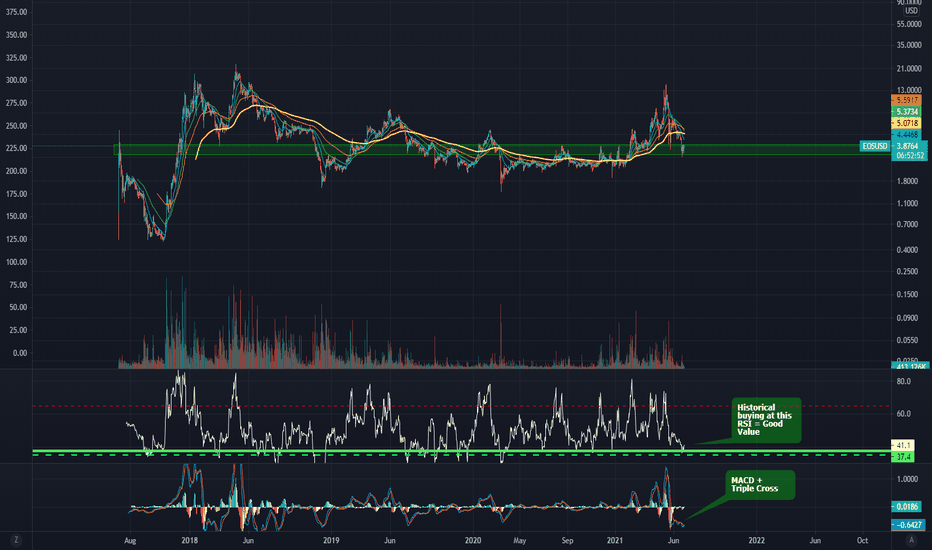Viewport: 932px width, 550px height.
Task: Click the 06:52:52 candle countdown timer
Action: tap(909, 156)
